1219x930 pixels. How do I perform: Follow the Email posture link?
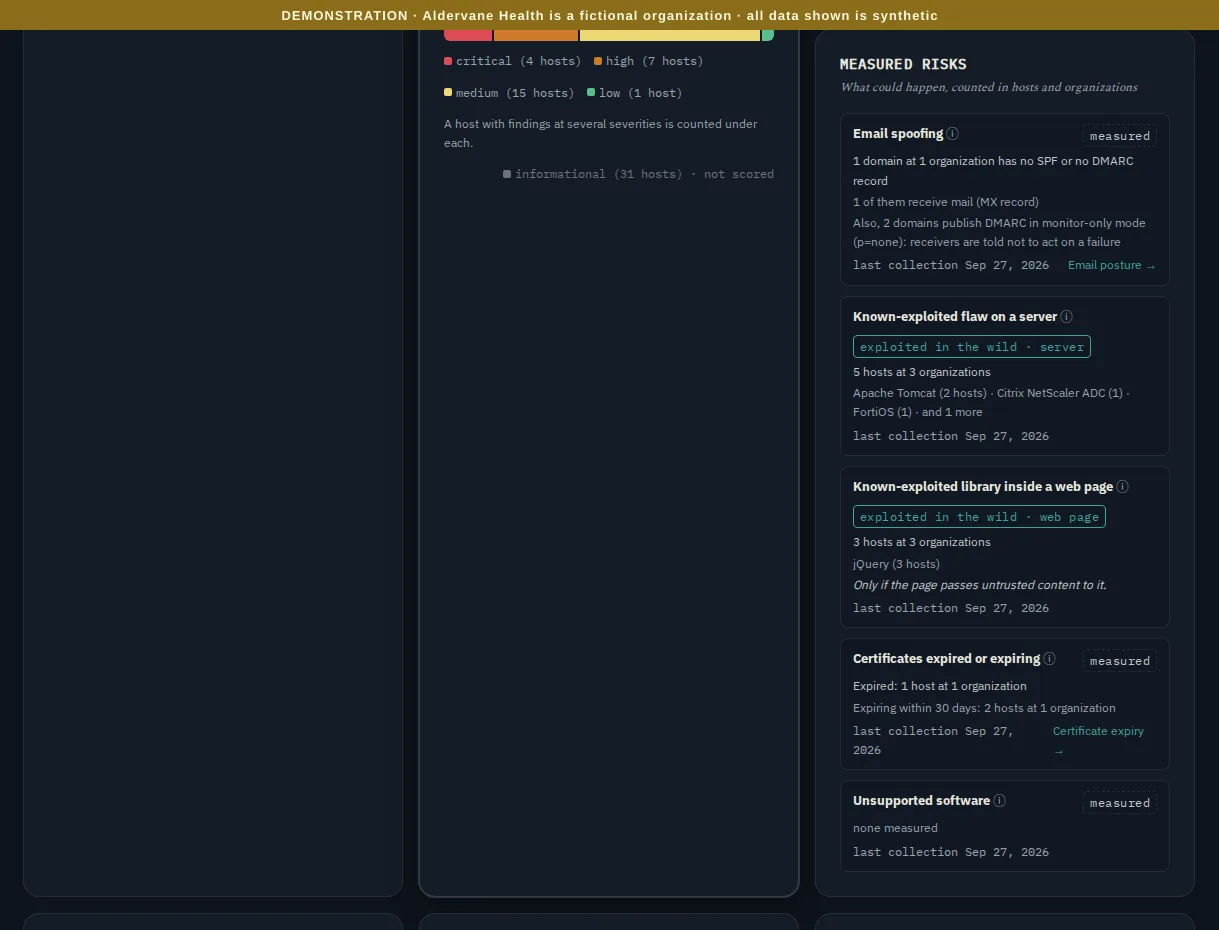click(1111, 265)
